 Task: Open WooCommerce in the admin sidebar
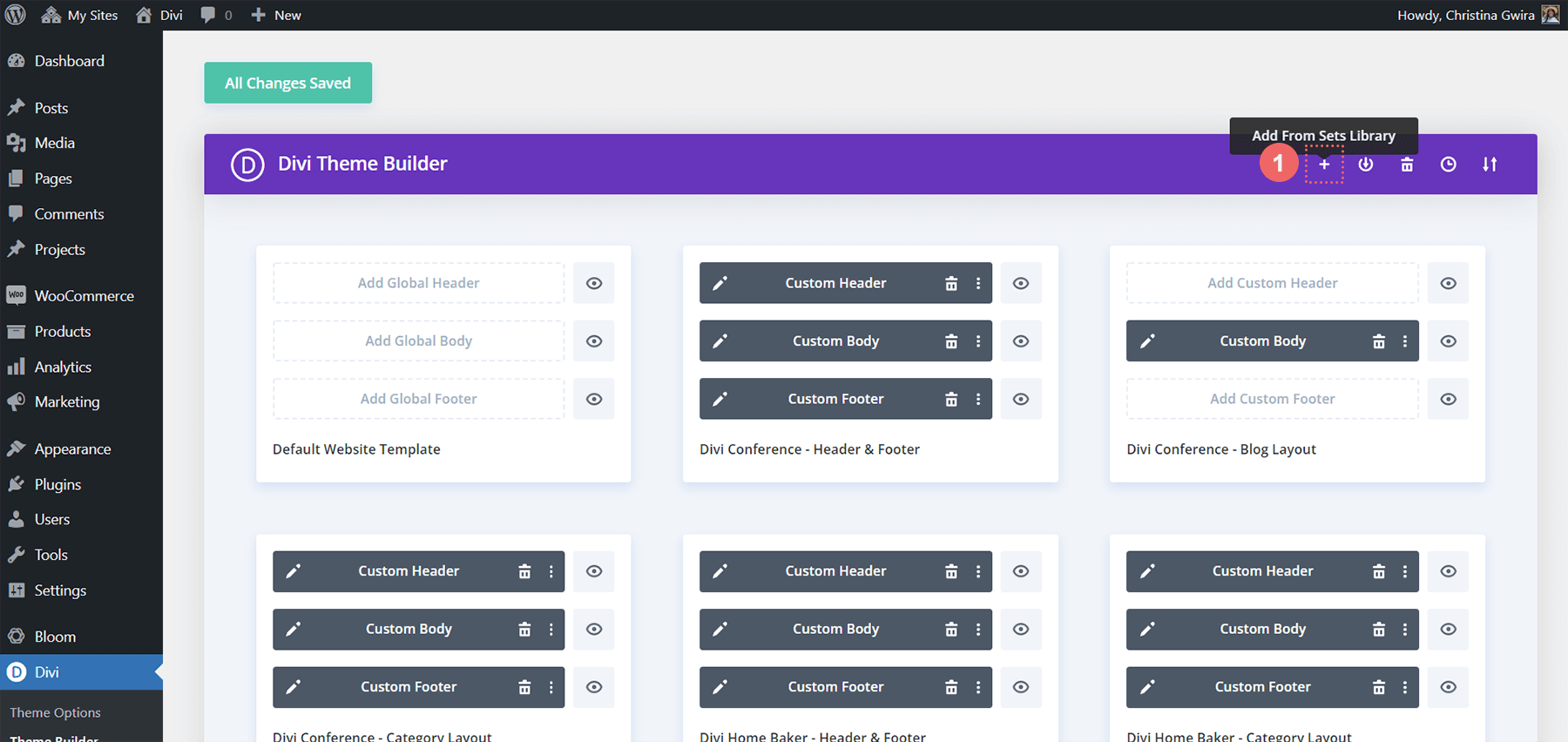tap(84, 296)
